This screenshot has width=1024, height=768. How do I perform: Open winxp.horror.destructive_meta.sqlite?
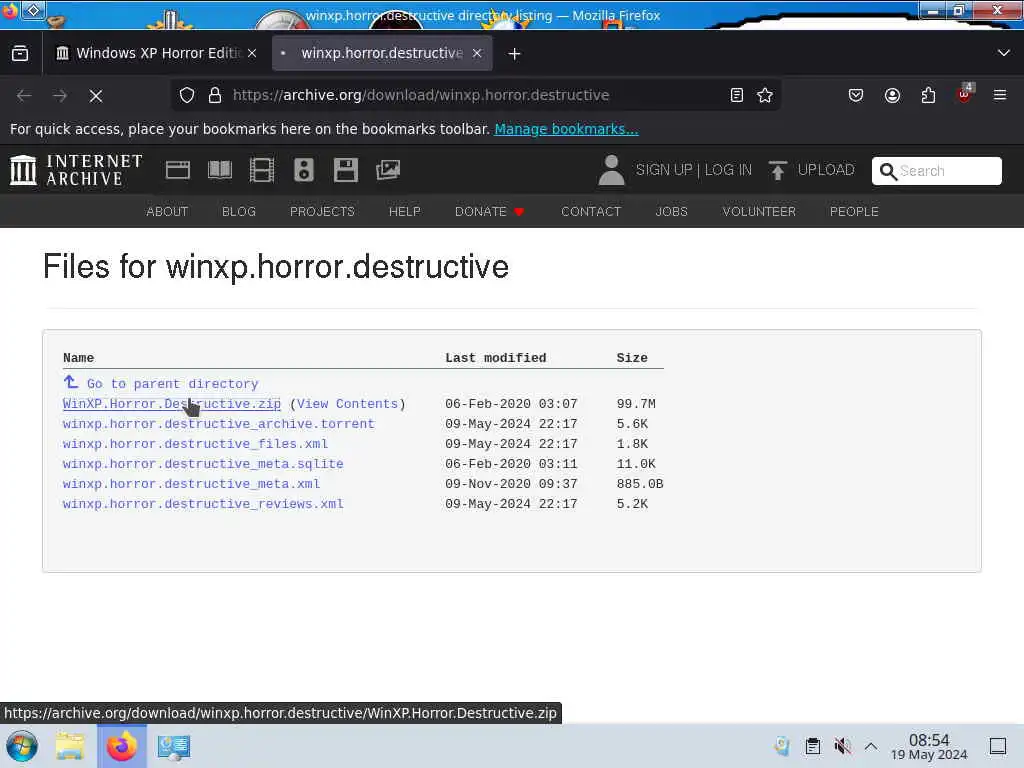tap(203, 464)
